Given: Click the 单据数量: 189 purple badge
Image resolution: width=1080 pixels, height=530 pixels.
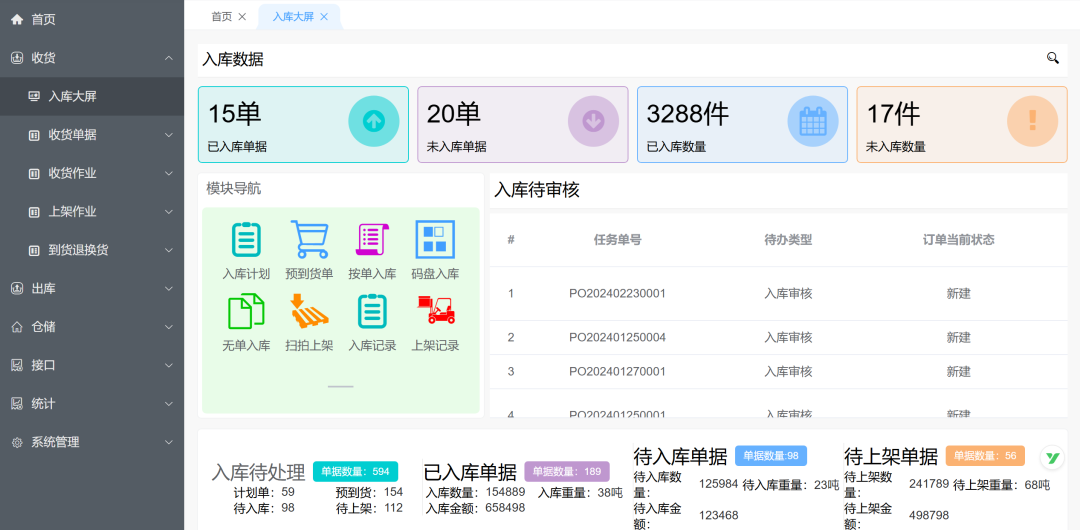Looking at the screenshot, I should click(566, 471).
